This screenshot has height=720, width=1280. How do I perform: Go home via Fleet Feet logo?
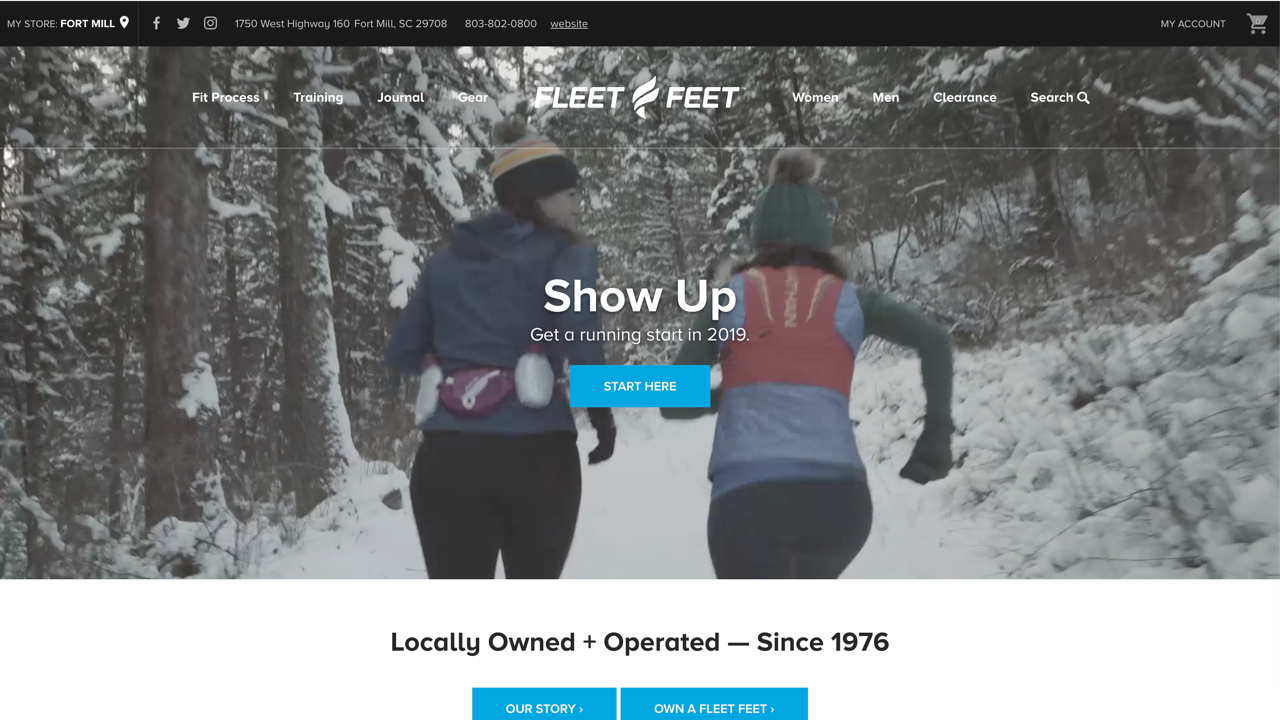[x=637, y=97]
